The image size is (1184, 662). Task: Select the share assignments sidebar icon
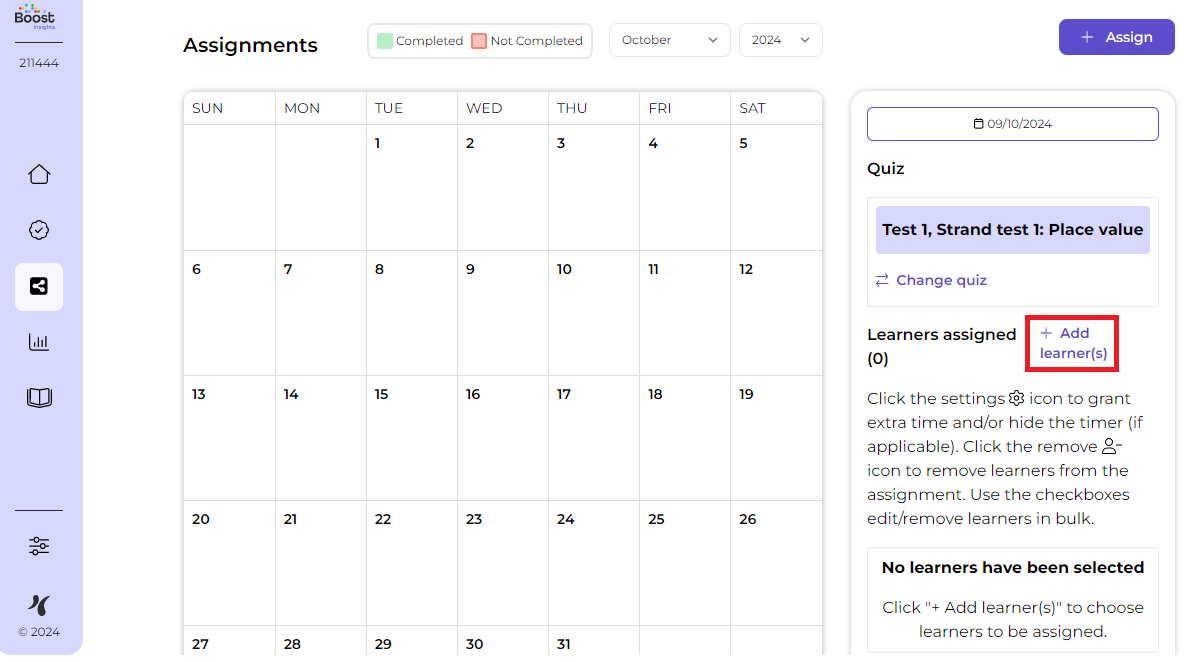pos(39,287)
